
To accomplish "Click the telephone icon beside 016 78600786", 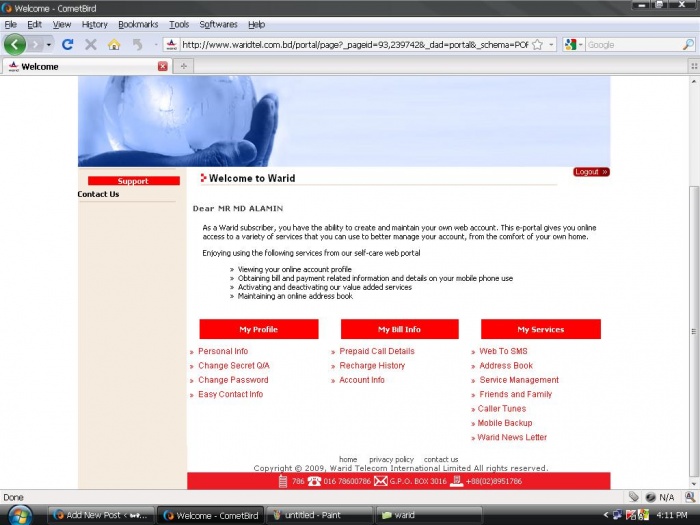I will (314, 481).
